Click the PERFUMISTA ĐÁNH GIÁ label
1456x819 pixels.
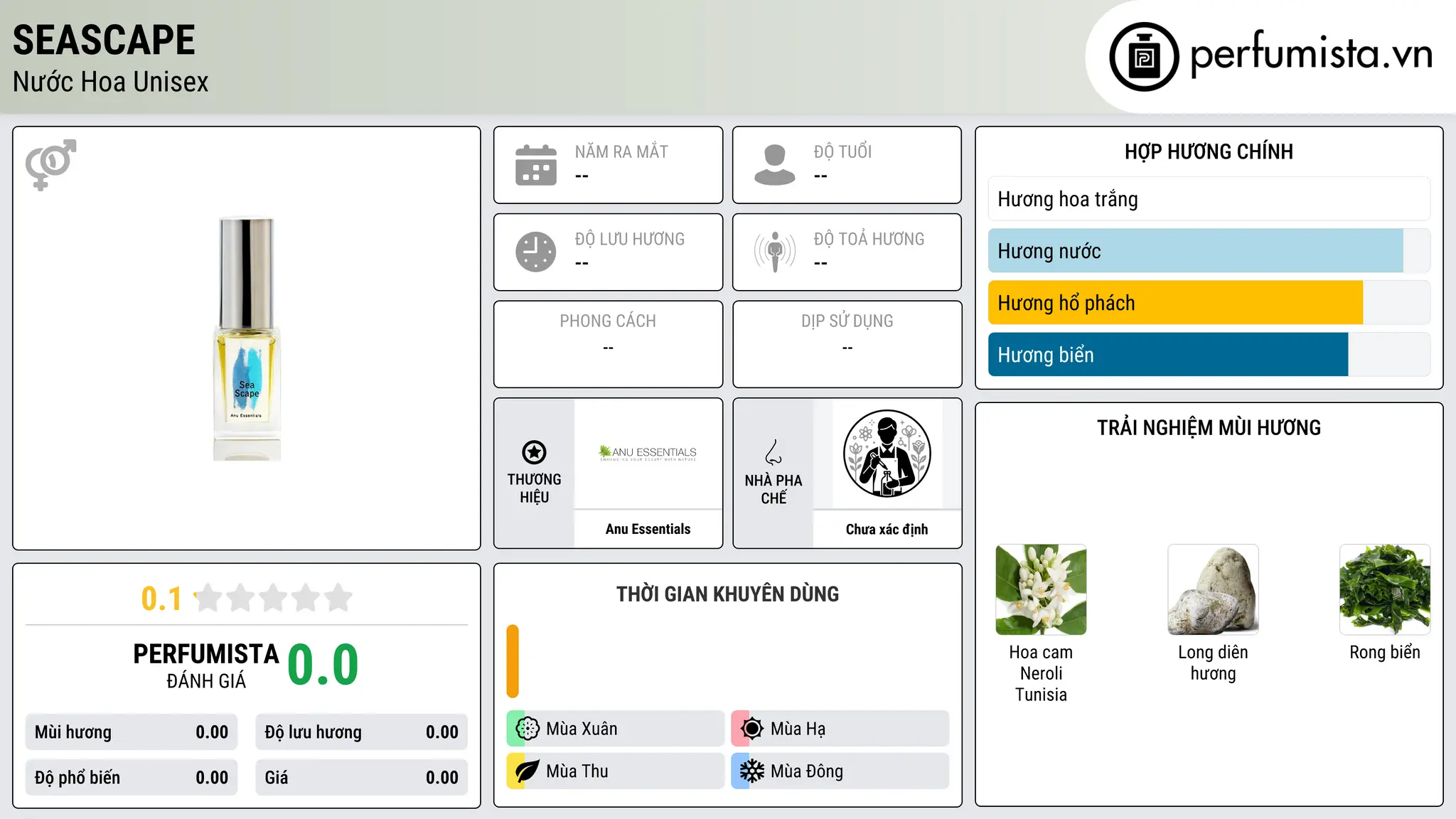pos(206,666)
